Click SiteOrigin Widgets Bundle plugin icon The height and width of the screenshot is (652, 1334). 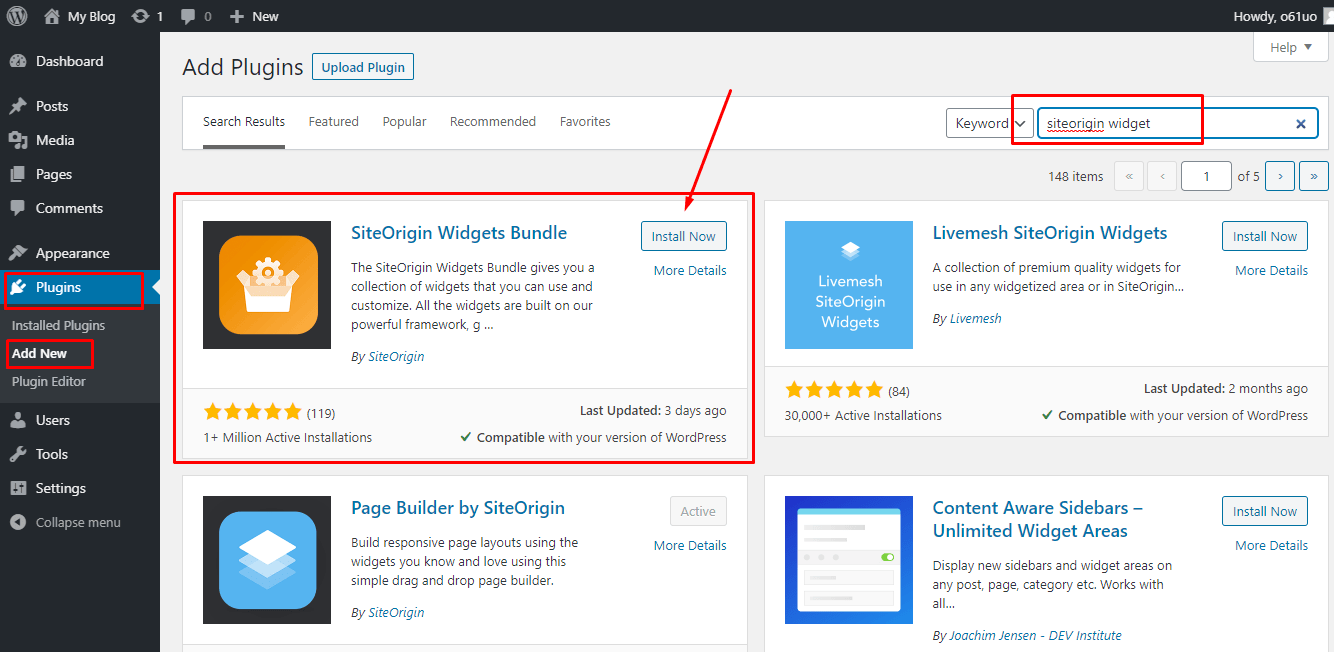pyautogui.click(x=267, y=285)
